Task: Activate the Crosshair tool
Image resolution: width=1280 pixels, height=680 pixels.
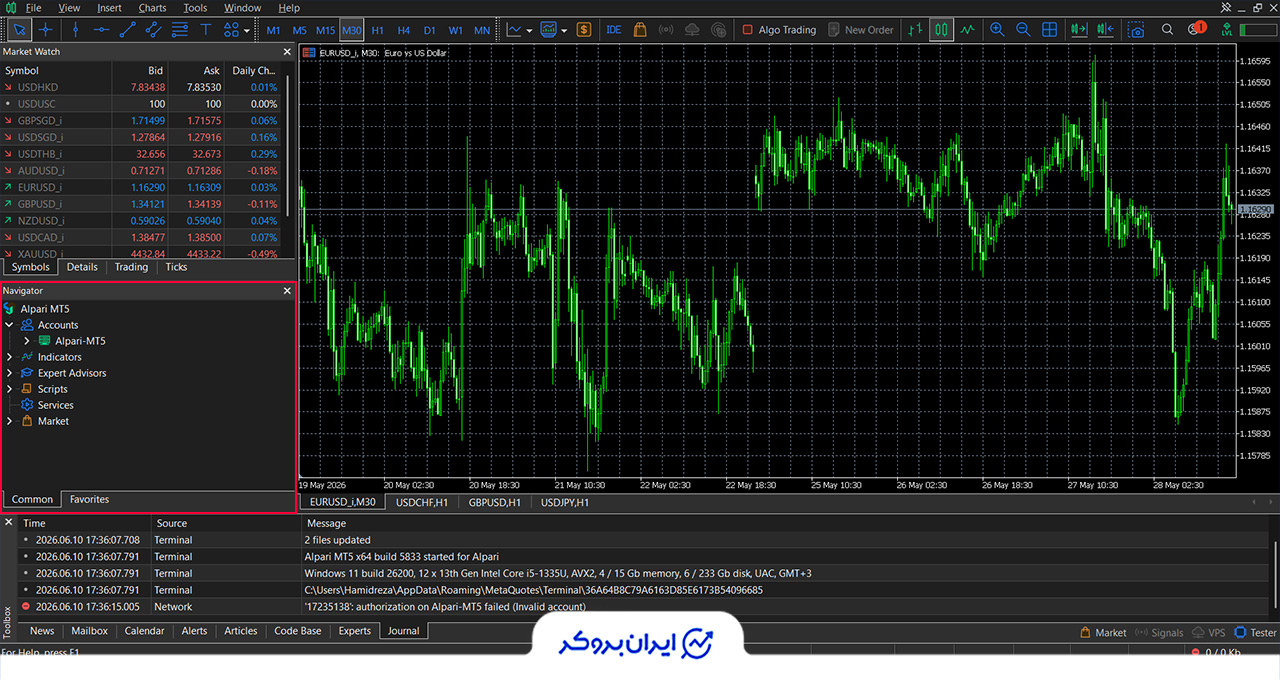Action: tap(46, 30)
